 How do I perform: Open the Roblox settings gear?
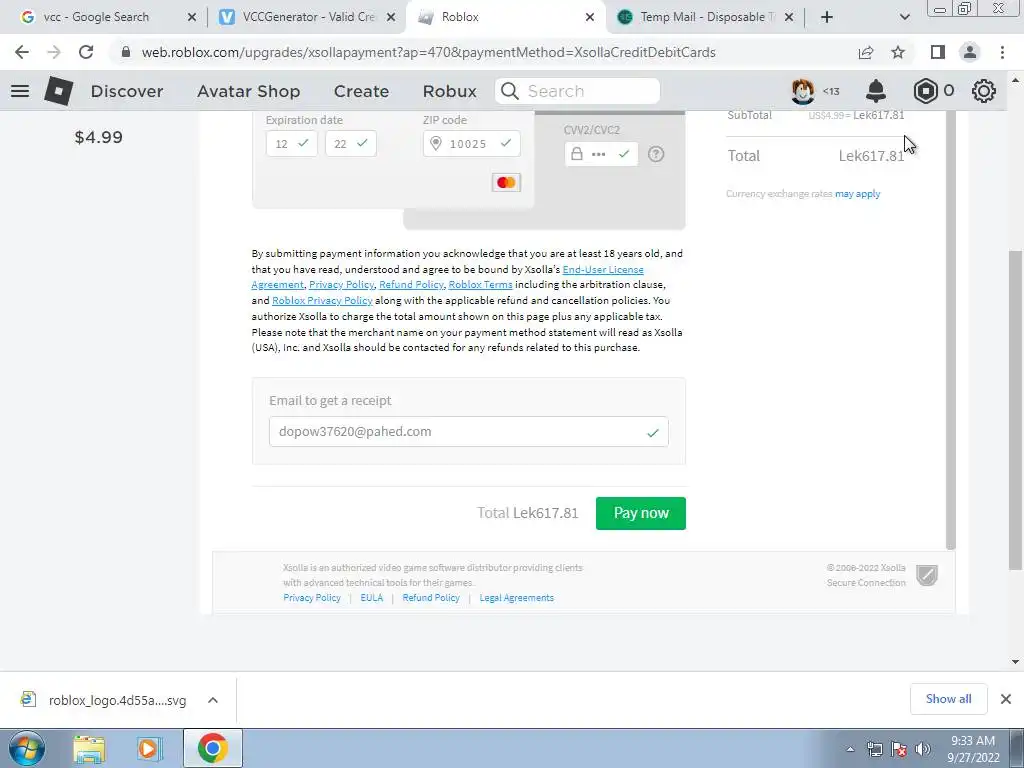click(x=984, y=91)
